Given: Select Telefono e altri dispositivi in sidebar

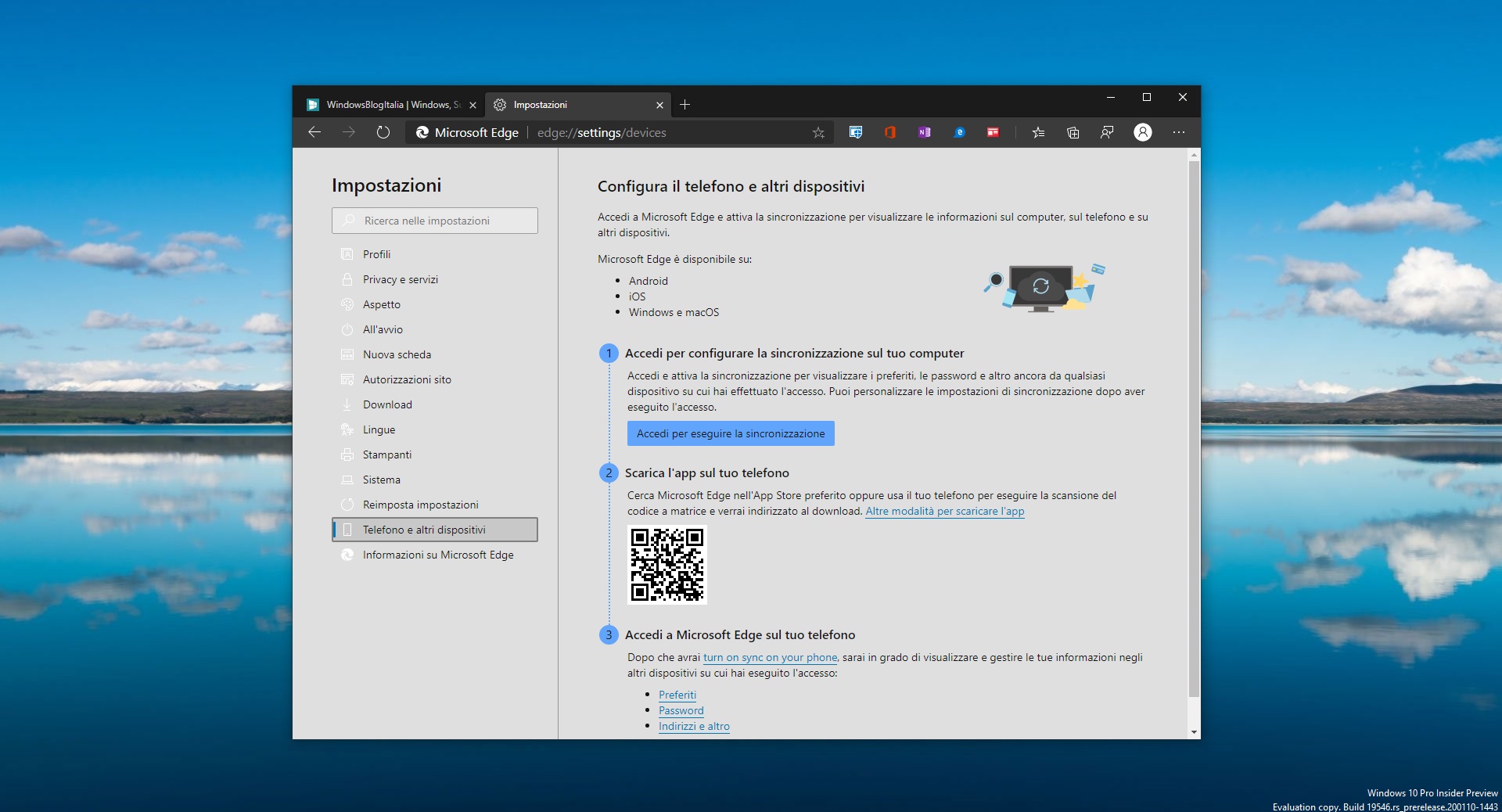Looking at the screenshot, I should pos(435,530).
